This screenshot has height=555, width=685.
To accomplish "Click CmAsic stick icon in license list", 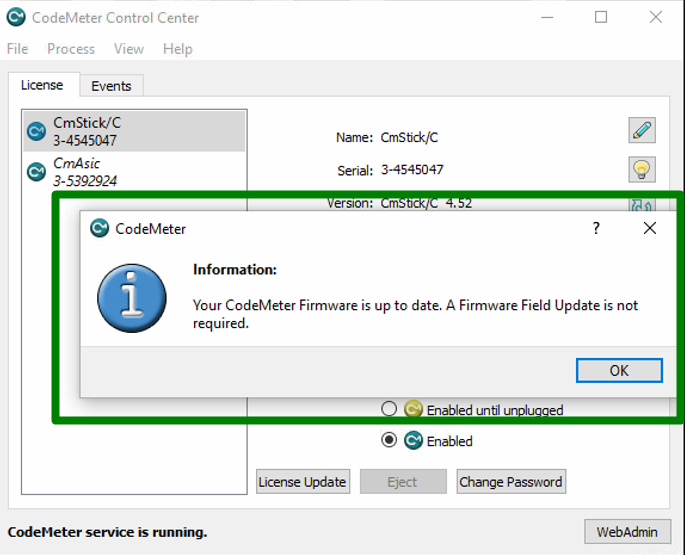I will click(36, 172).
